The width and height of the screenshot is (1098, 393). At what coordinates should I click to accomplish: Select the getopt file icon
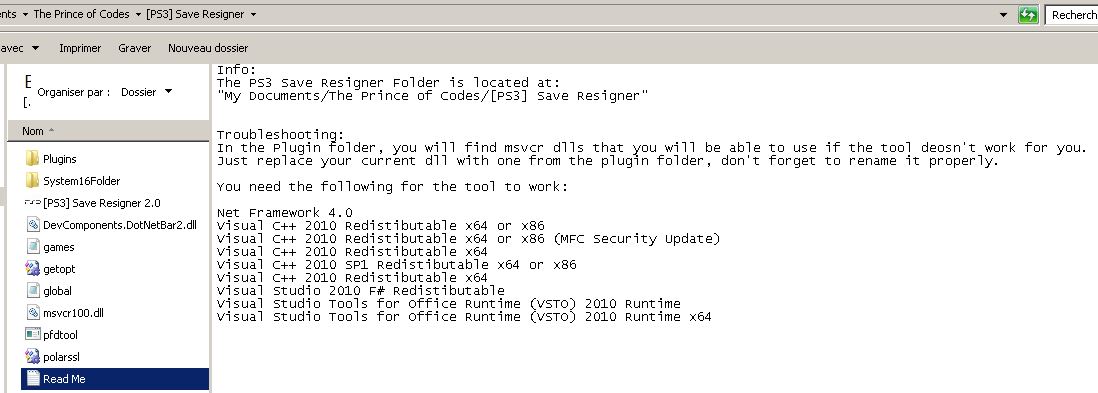32,269
